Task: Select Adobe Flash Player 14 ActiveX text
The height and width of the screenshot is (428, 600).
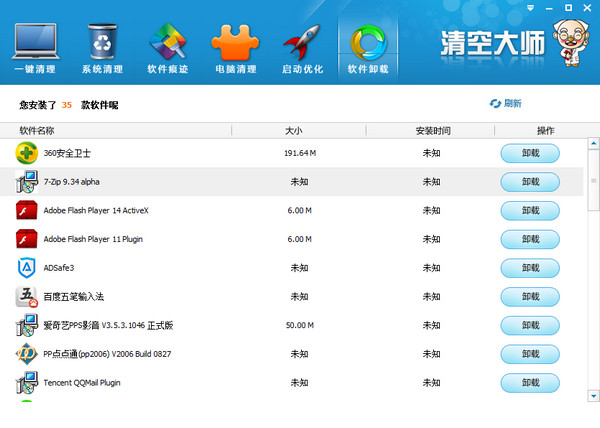Action: 96,210
